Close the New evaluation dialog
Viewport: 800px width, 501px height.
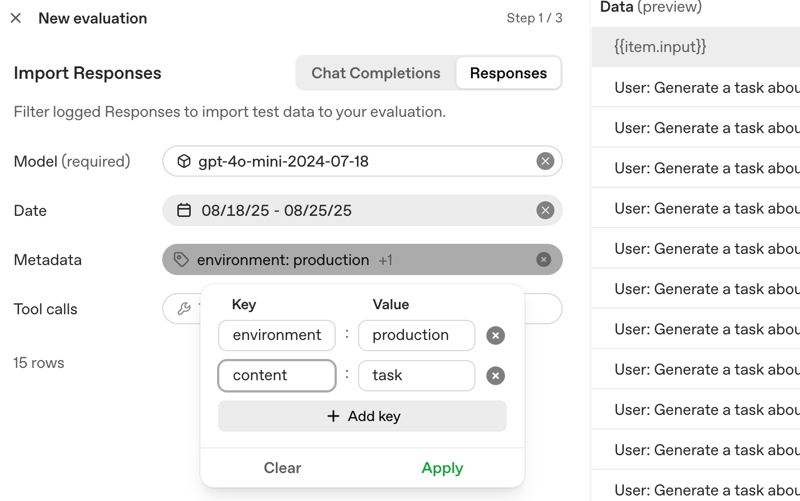pos(16,18)
